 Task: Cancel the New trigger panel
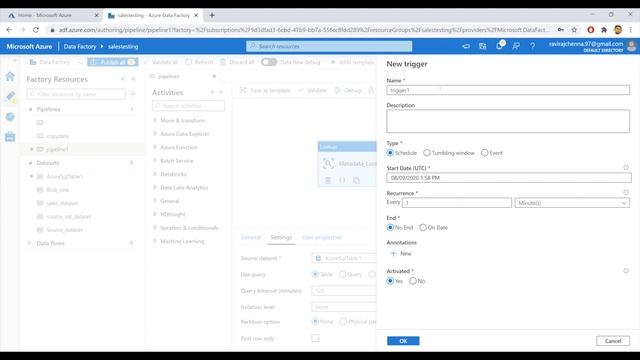(613, 341)
